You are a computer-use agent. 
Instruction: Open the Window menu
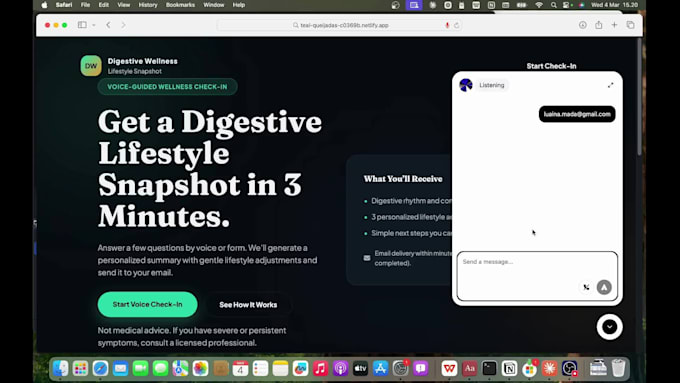[x=214, y=5]
